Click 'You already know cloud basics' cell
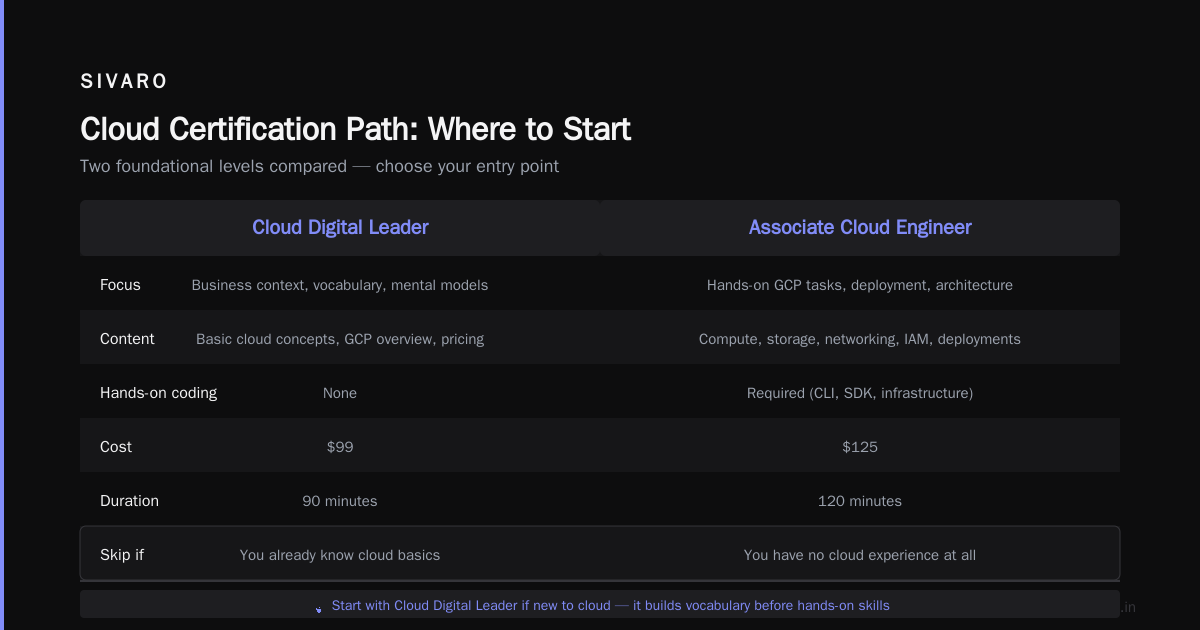1200x630 pixels. (340, 555)
